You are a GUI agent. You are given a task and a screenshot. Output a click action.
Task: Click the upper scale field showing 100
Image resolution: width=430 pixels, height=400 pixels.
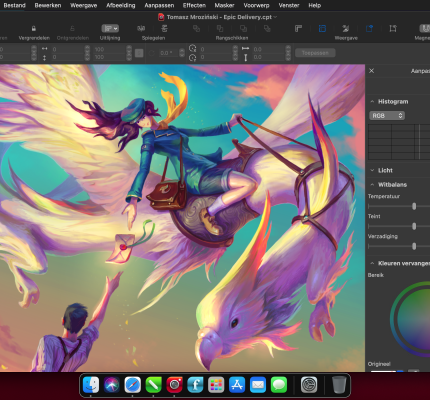110,49
